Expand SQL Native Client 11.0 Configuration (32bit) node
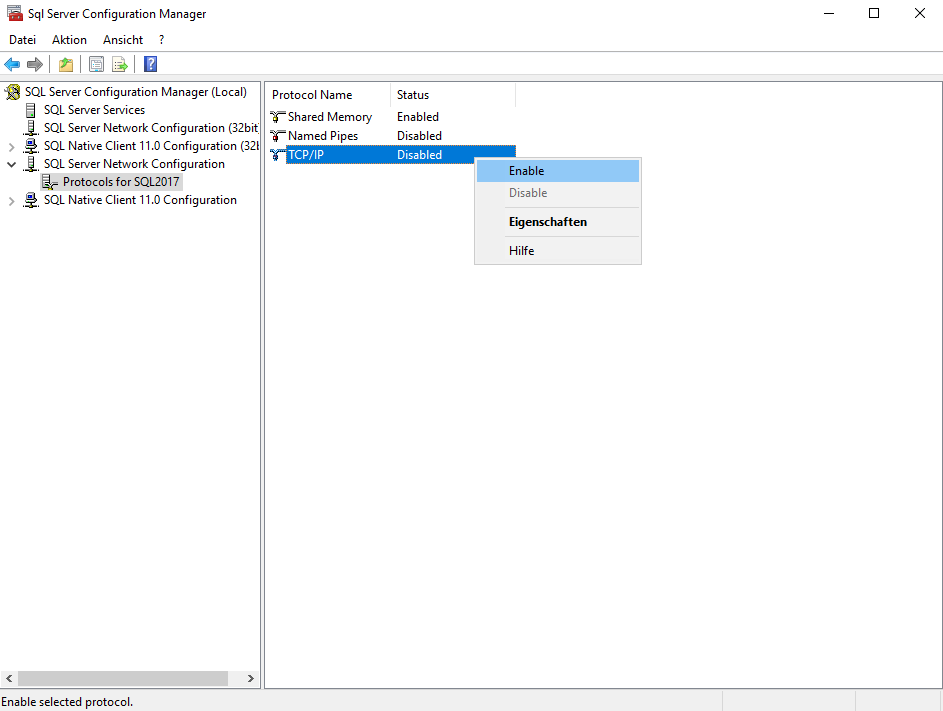The image size is (943, 711). [11, 147]
